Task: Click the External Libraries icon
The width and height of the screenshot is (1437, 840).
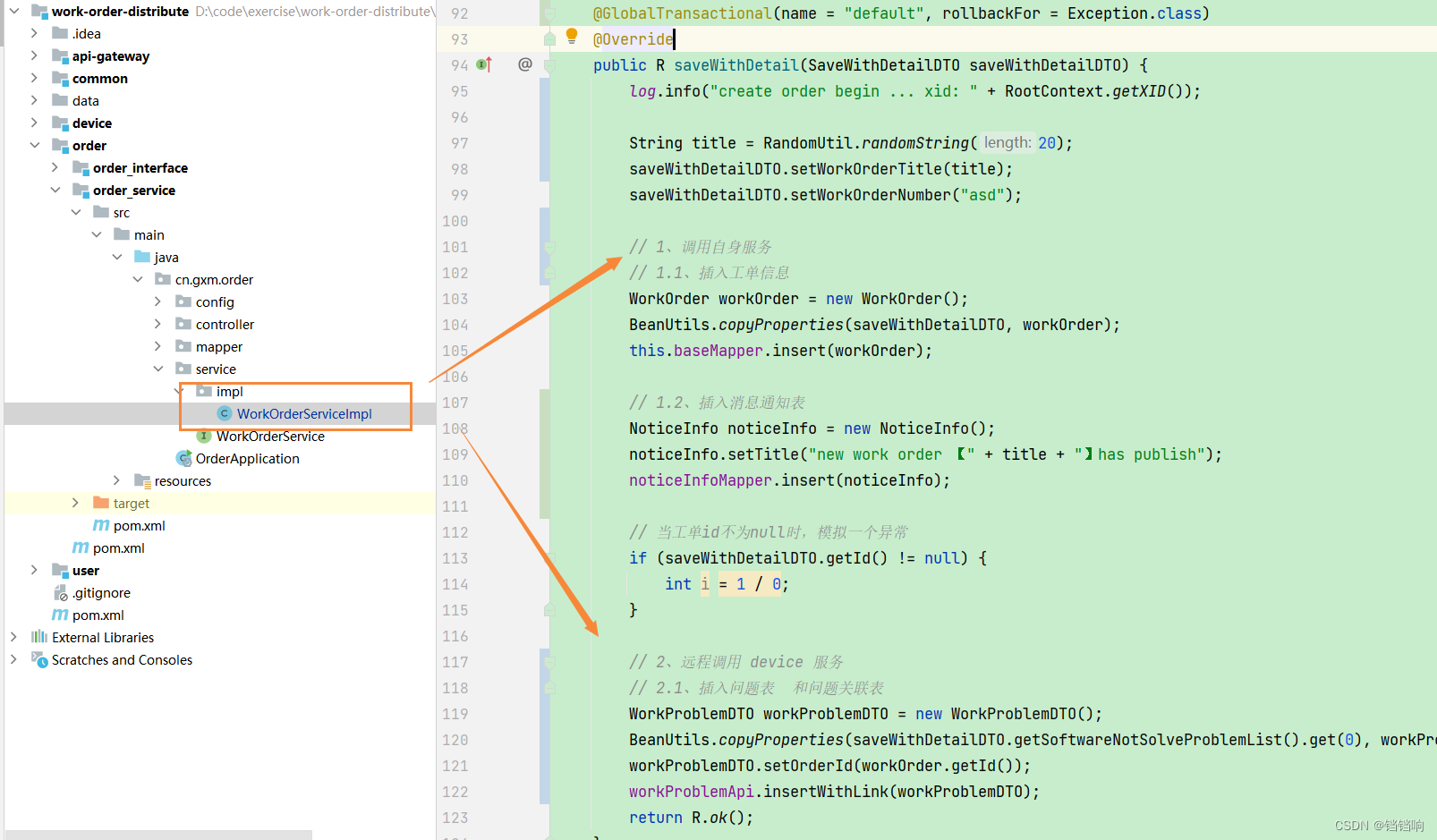Action: tap(39, 637)
